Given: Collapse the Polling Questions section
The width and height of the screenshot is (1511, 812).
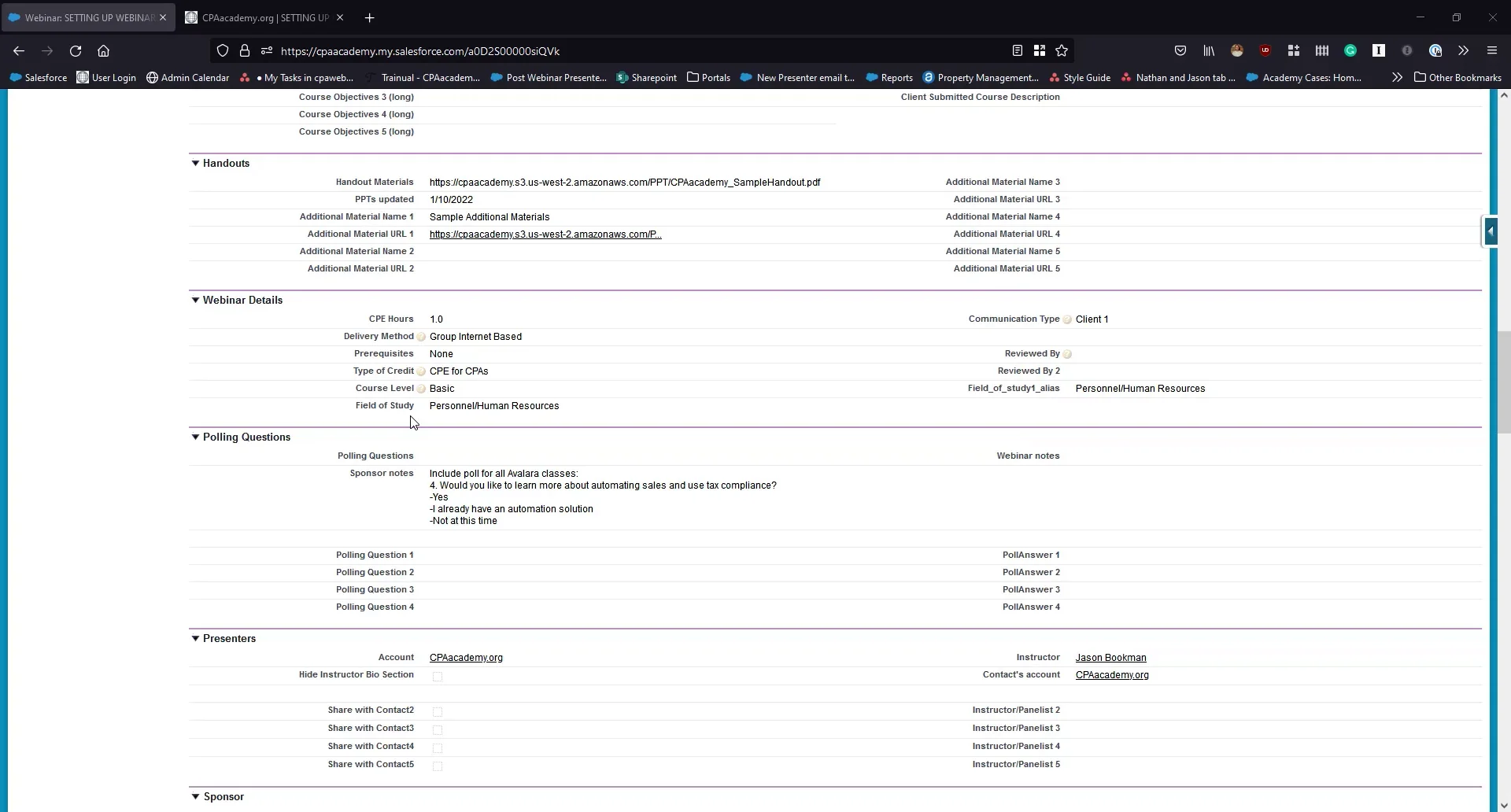Looking at the screenshot, I should tap(195, 437).
